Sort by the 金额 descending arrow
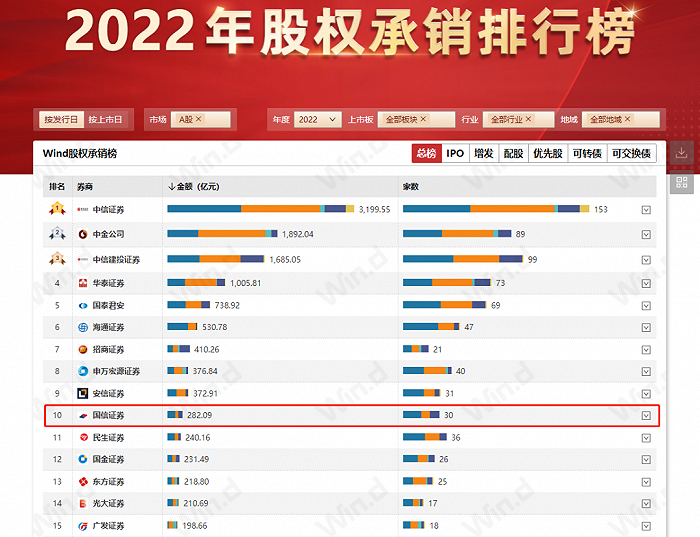 pos(171,187)
